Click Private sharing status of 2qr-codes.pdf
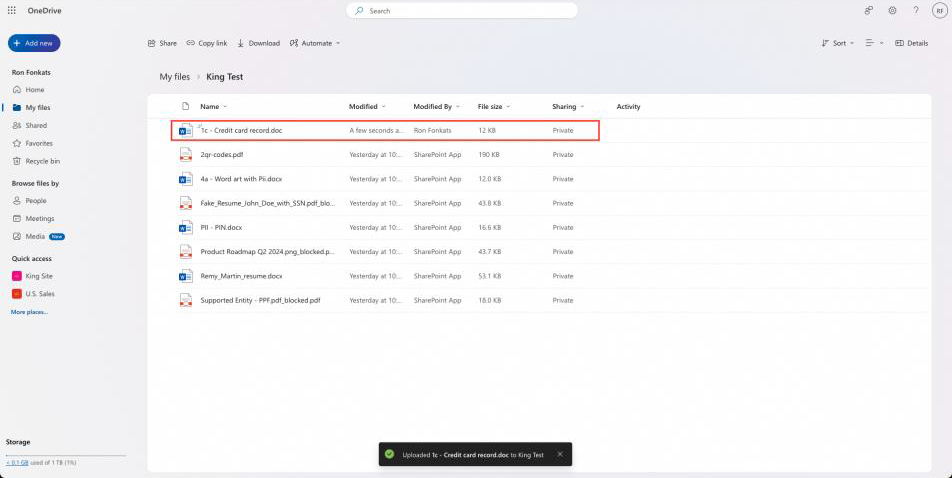The image size is (952, 478). pyautogui.click(x=563, y=155)
